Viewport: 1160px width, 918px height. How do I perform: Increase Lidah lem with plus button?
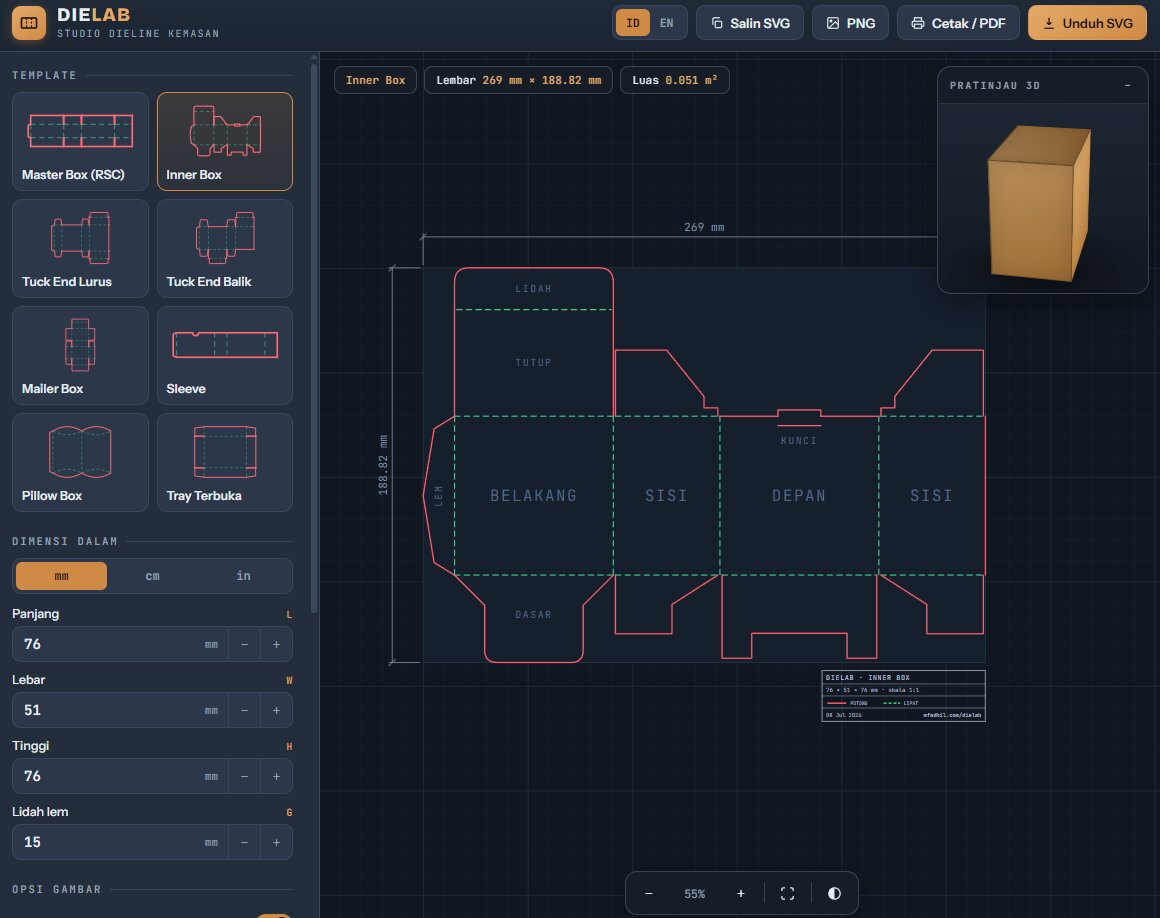tap(276, 842)
